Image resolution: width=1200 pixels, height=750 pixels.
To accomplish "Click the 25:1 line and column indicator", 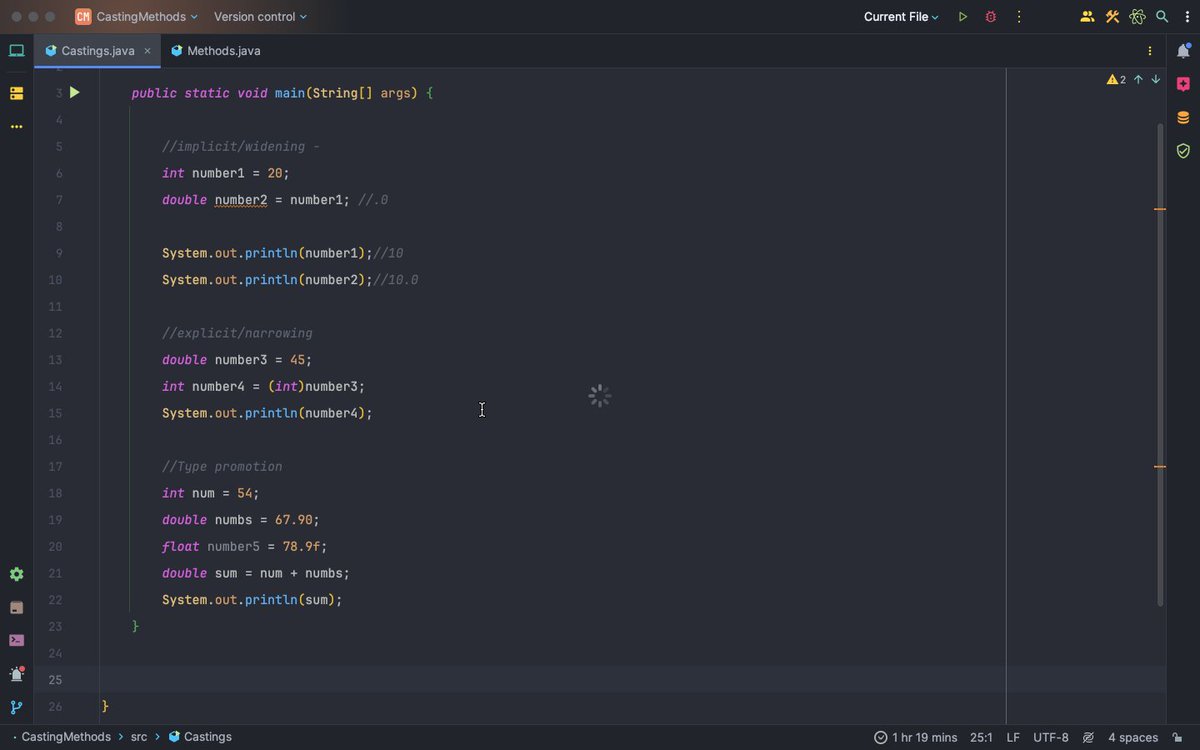I will click(x=981, y=737).
